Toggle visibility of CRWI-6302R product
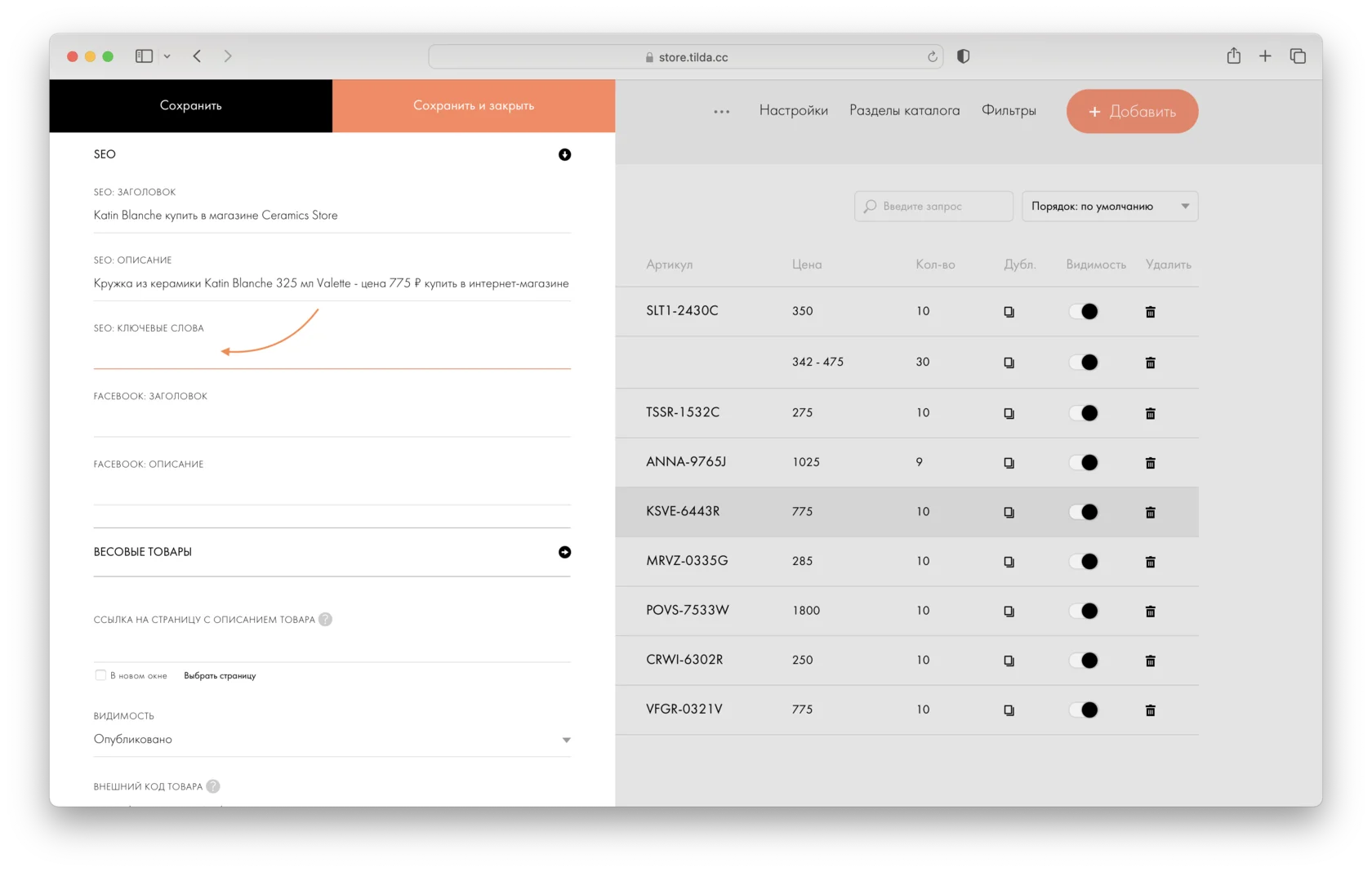 [x=1084, y=661]
